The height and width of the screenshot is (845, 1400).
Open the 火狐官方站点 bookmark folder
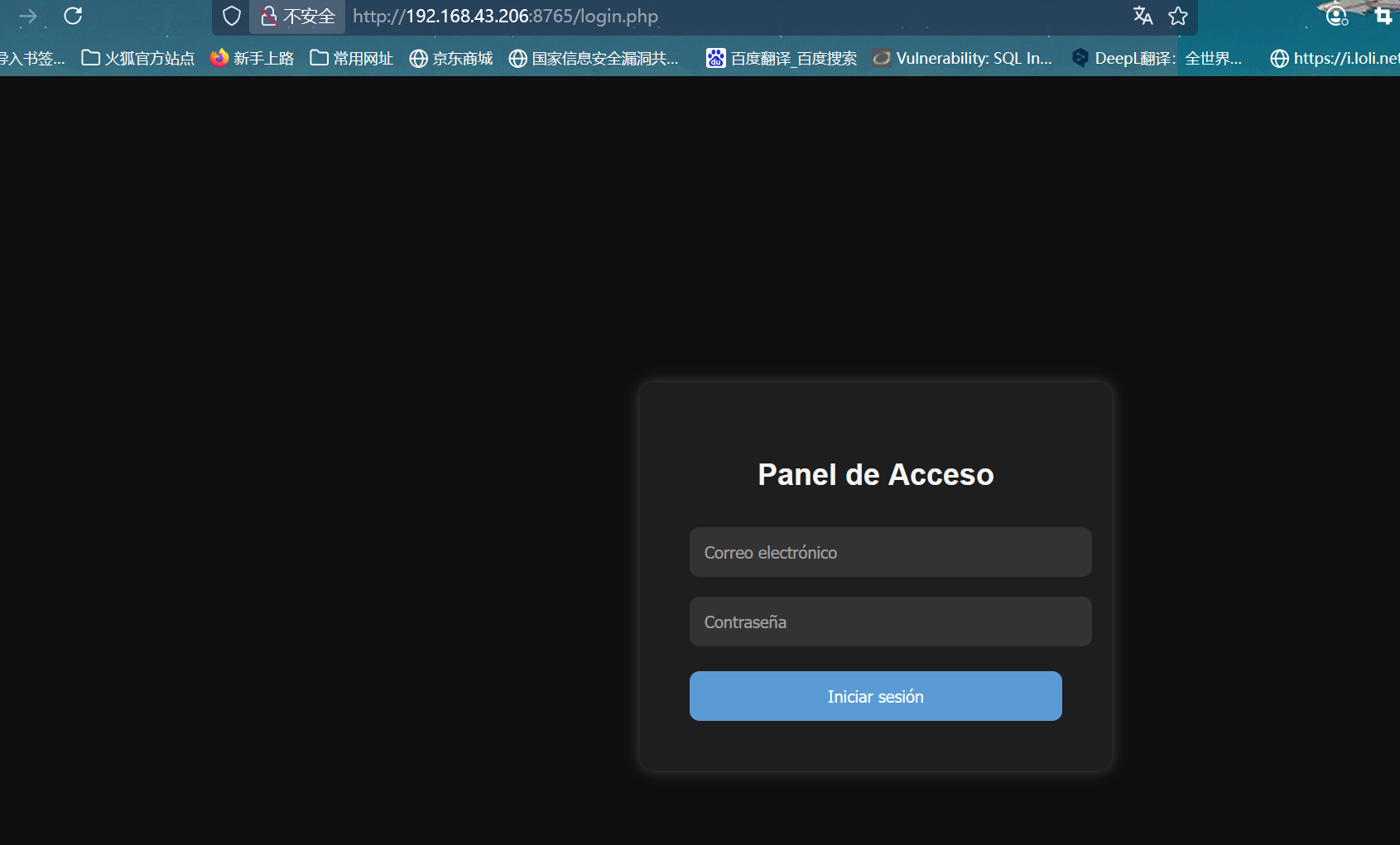click(x=138, y=58)
